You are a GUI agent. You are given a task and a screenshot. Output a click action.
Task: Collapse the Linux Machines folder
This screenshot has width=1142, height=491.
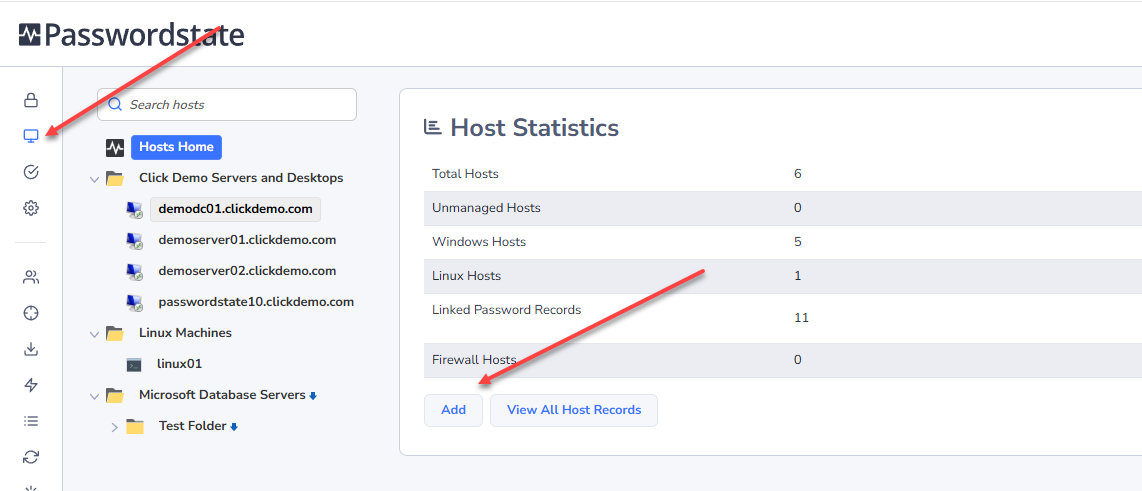coord(94,334)
